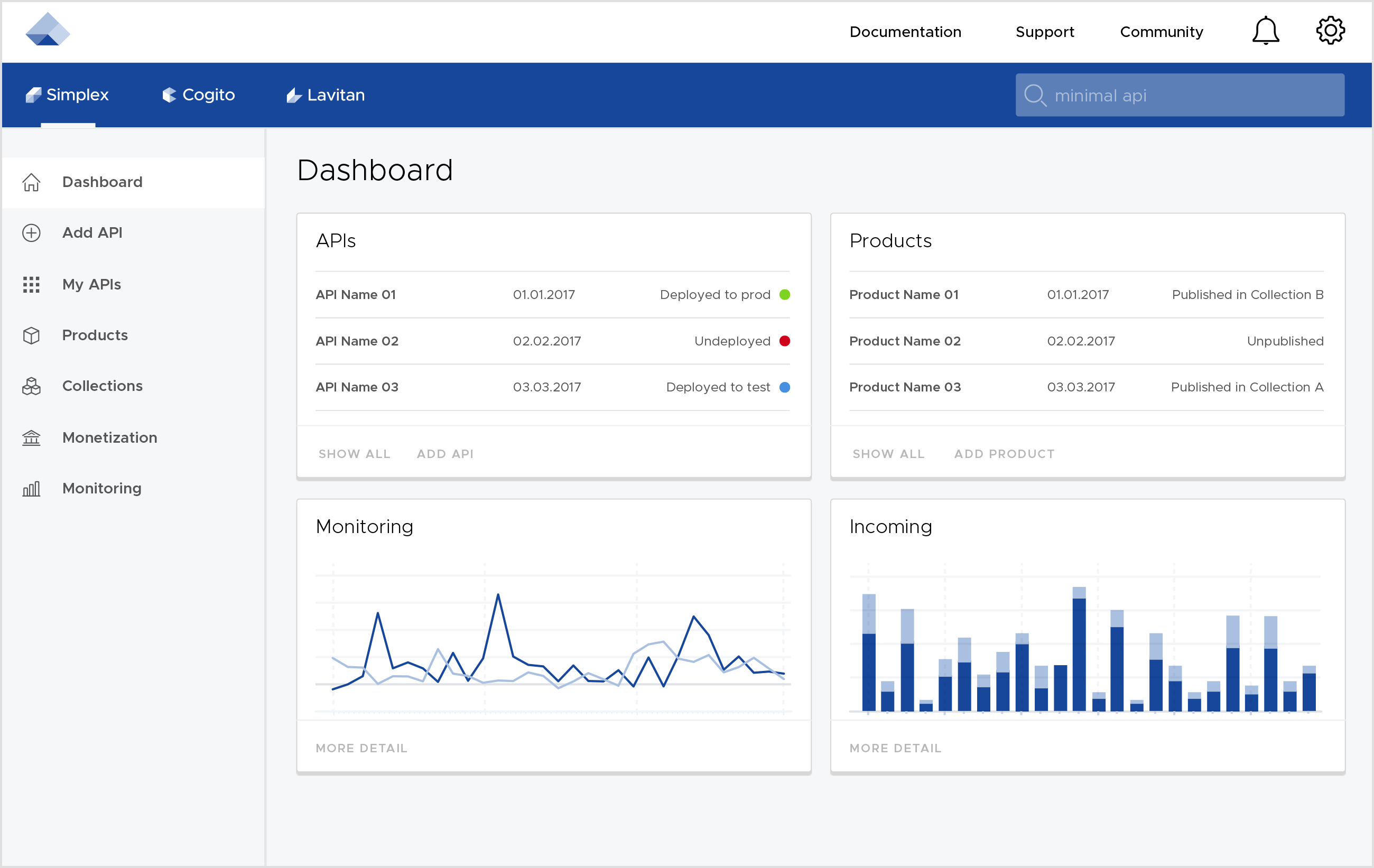Click the ADD PRODUCT button
This screenshot has width=1374, height=868.
(1004, 454)
